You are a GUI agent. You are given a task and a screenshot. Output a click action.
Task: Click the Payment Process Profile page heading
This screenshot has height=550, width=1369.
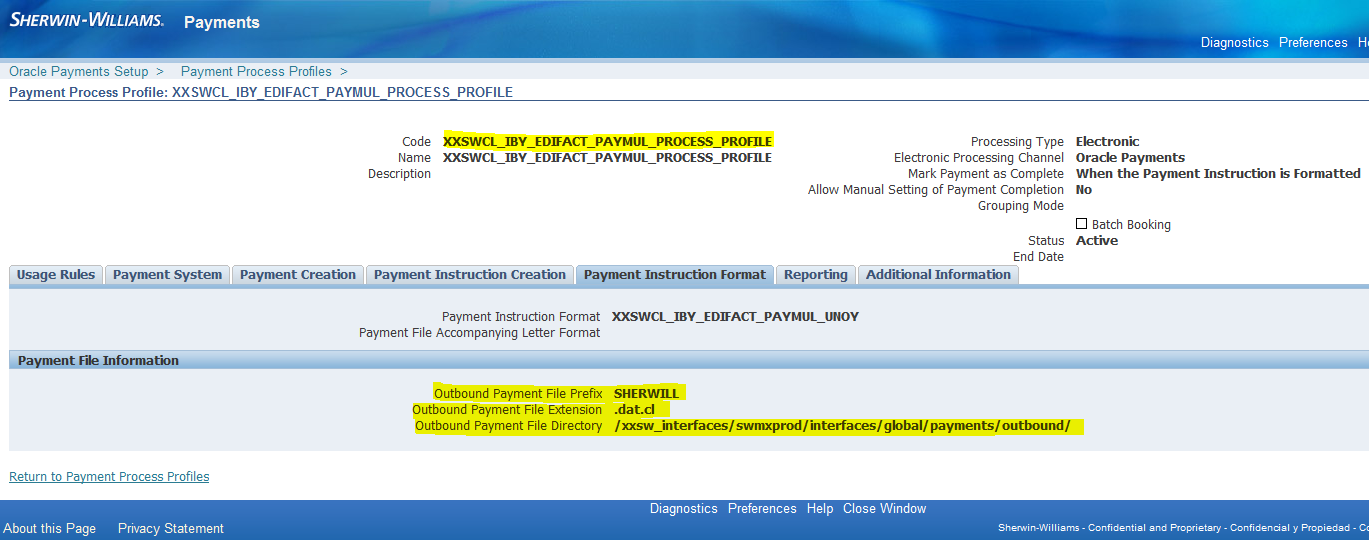coord(261,92)
